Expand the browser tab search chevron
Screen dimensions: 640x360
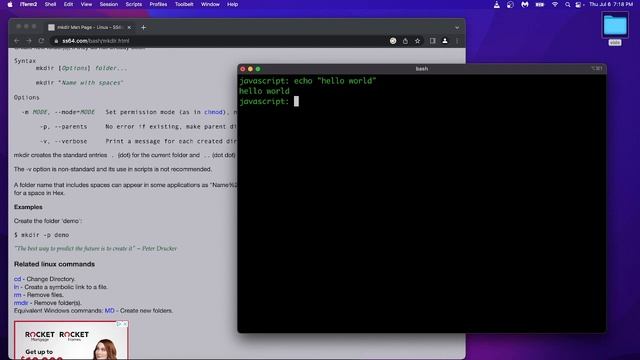pos(457,27)
